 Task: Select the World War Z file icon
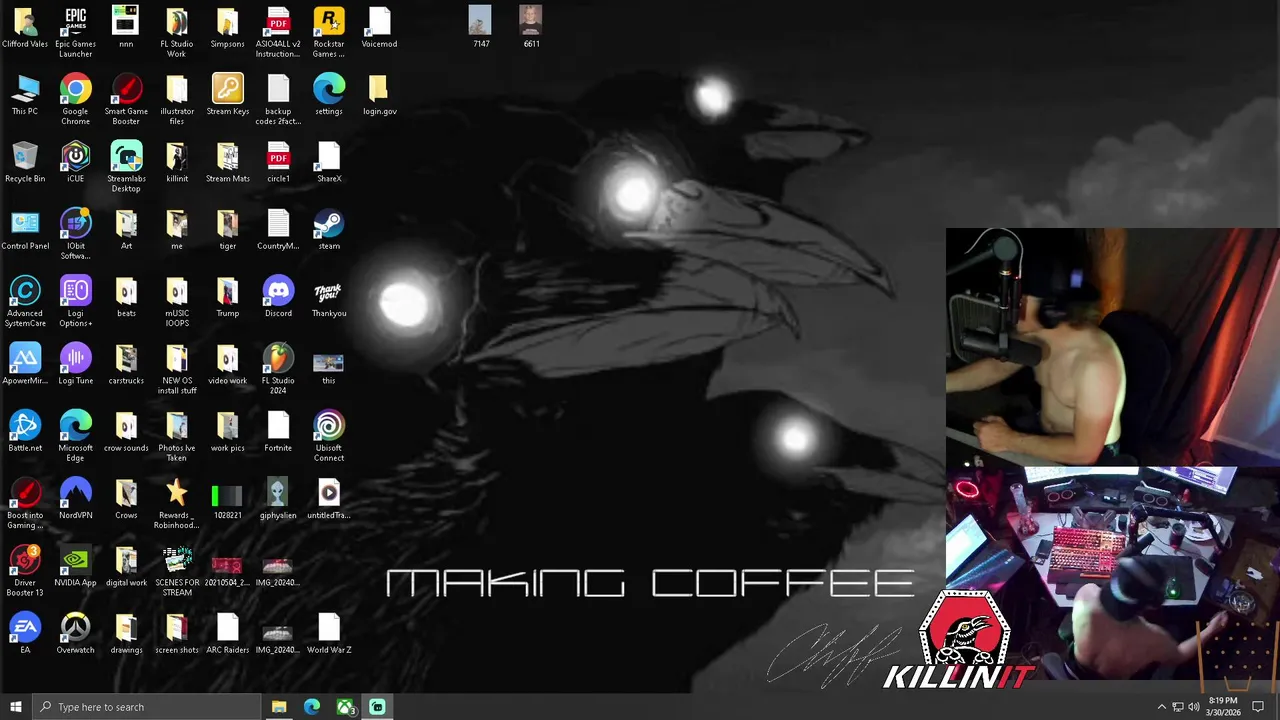coord(329,628)
